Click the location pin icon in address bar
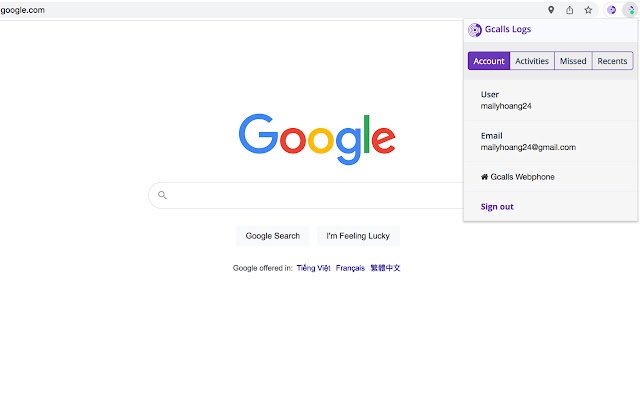 tap(551, 10)
